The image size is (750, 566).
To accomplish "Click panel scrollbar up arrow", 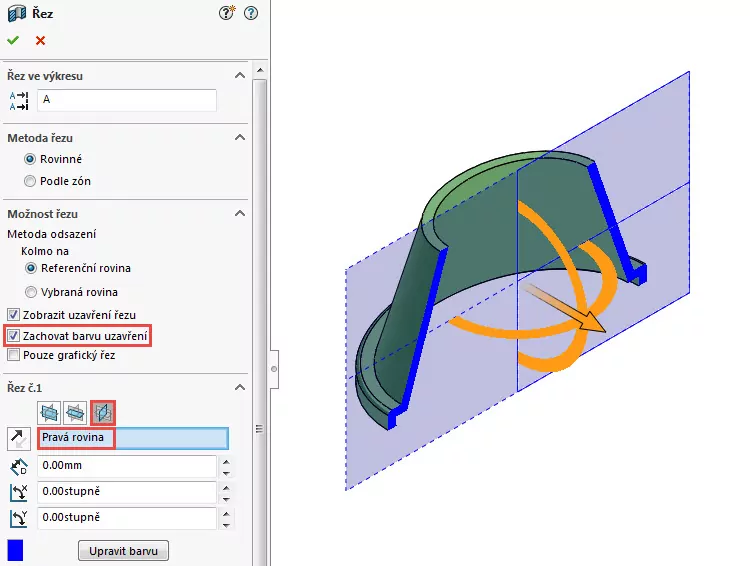I will click(260, 70).
